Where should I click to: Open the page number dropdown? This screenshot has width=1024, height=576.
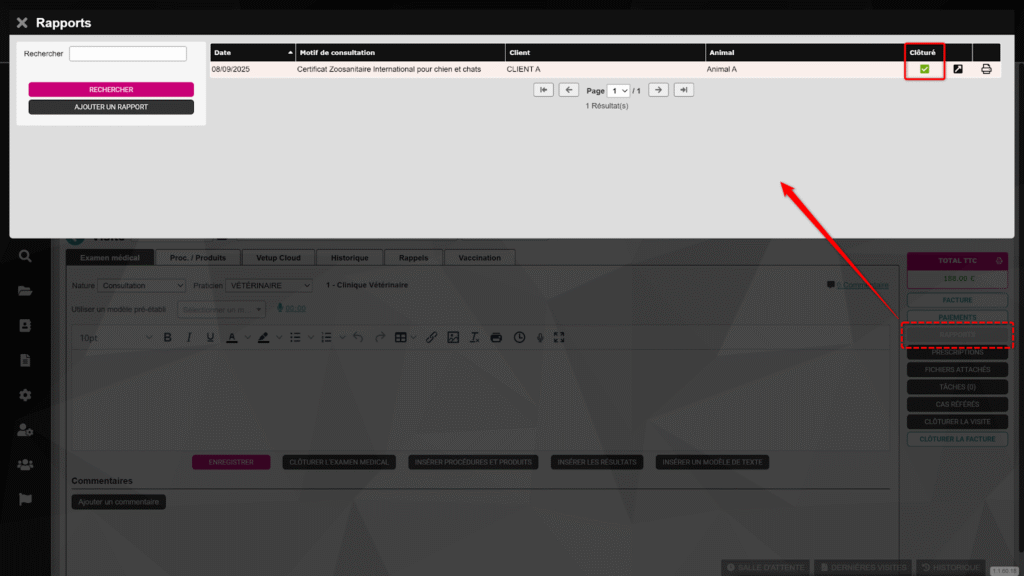point(619,91)
